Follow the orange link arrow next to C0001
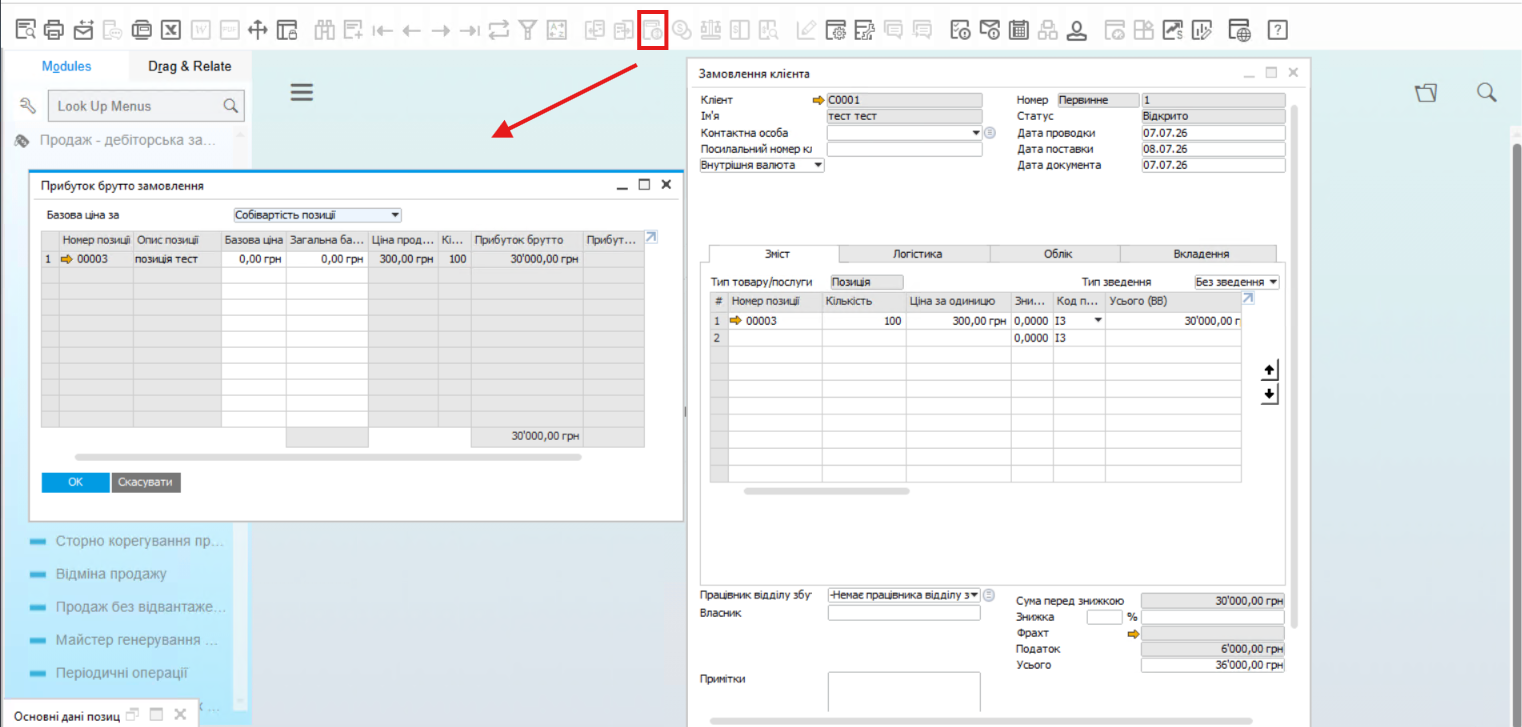The height and width of the screenshot is (727, 1522). coord(819,100)
